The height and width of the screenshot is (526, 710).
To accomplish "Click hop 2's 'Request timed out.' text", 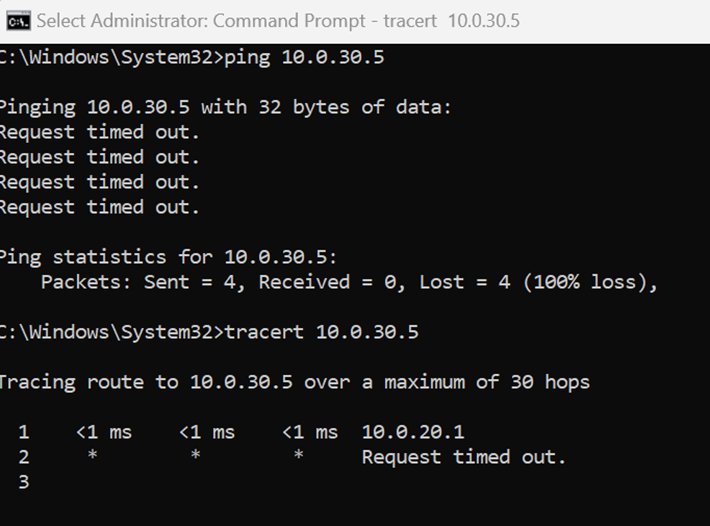I will click(464, 457).
